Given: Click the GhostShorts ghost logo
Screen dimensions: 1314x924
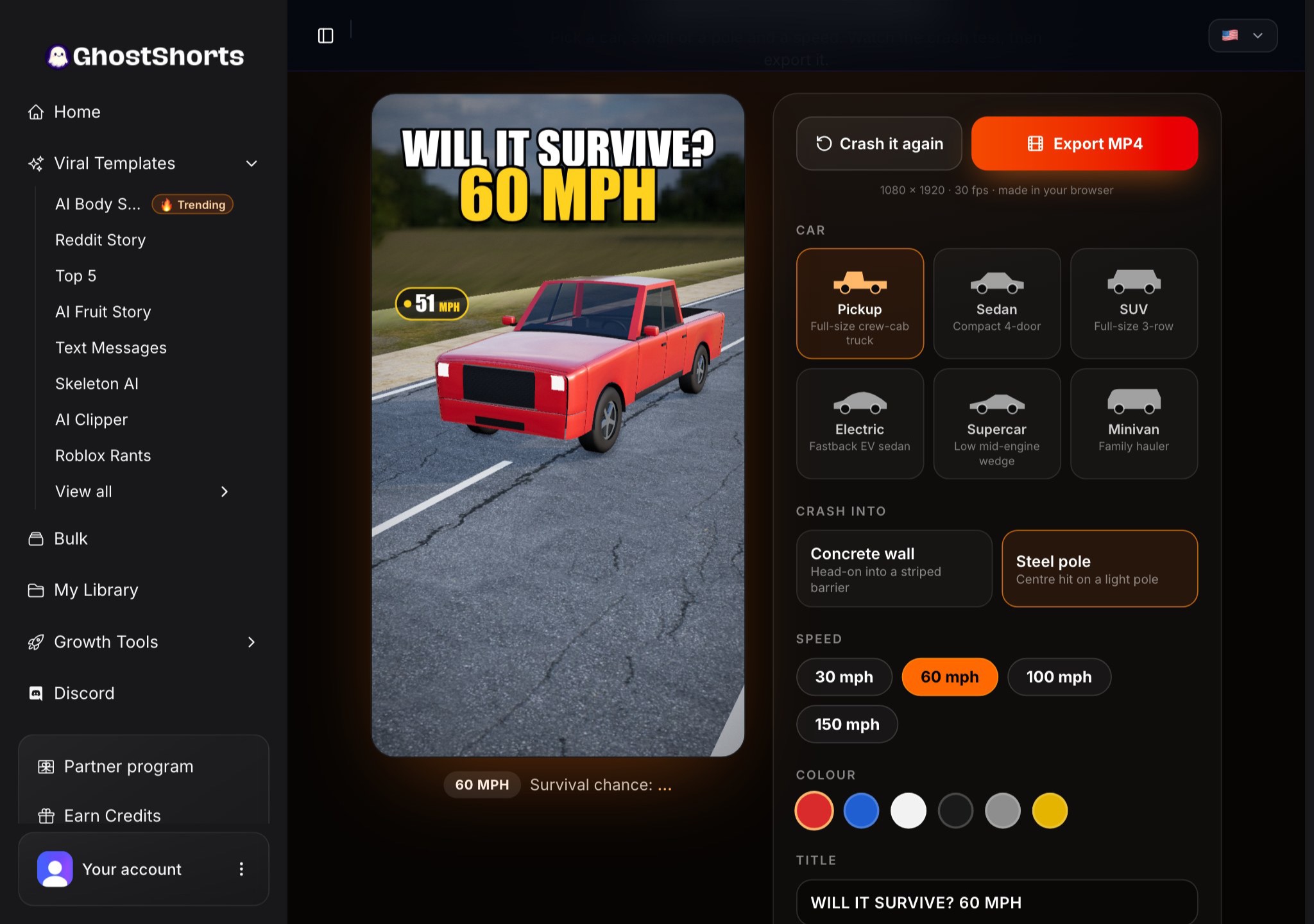Looking at the screenshot, I should 58,56.
